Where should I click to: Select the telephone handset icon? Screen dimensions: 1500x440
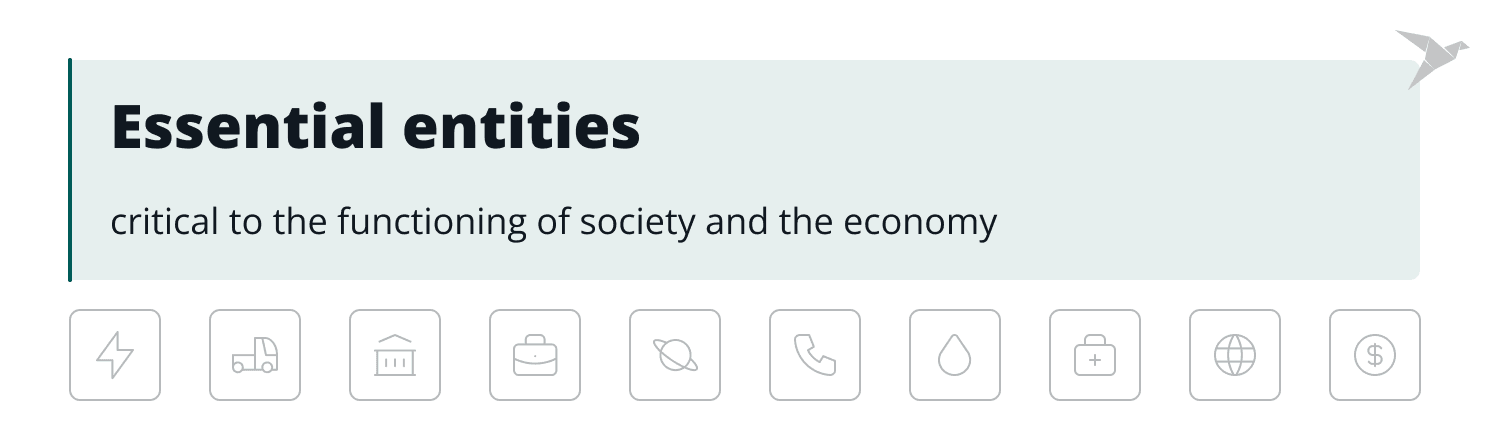click(815, 355)
